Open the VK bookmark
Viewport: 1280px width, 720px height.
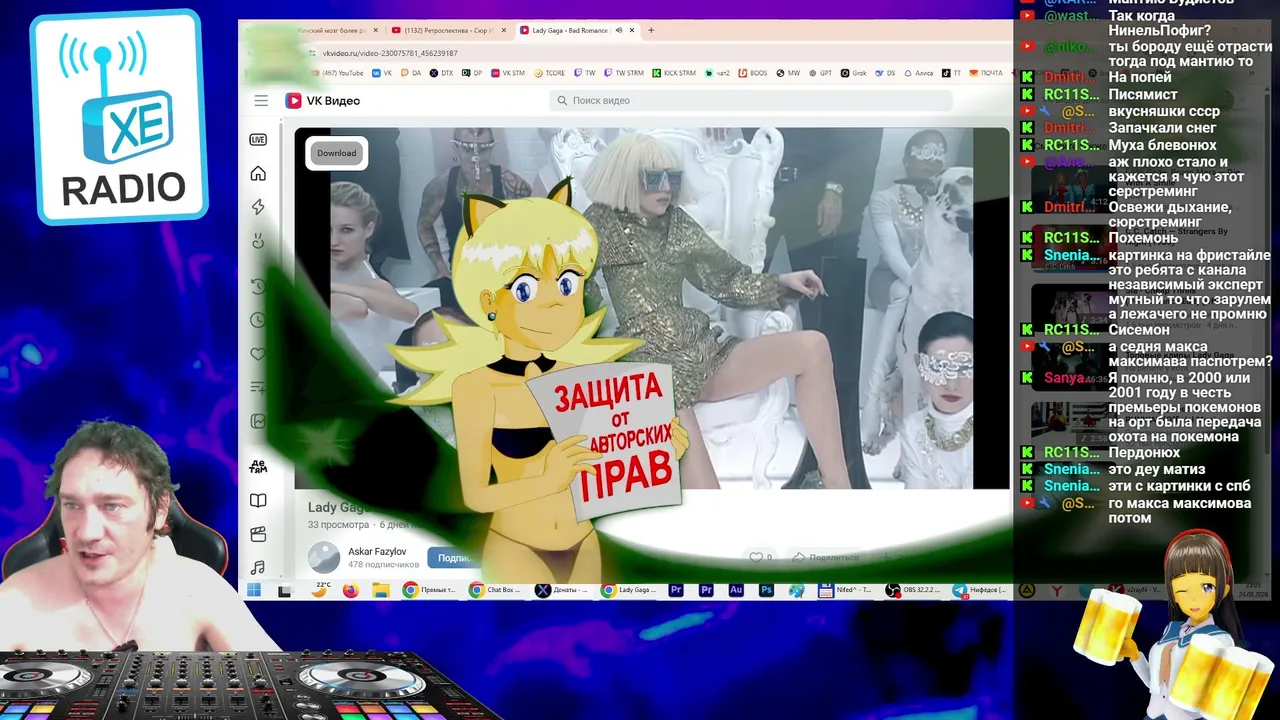click(x=382, y=73)
